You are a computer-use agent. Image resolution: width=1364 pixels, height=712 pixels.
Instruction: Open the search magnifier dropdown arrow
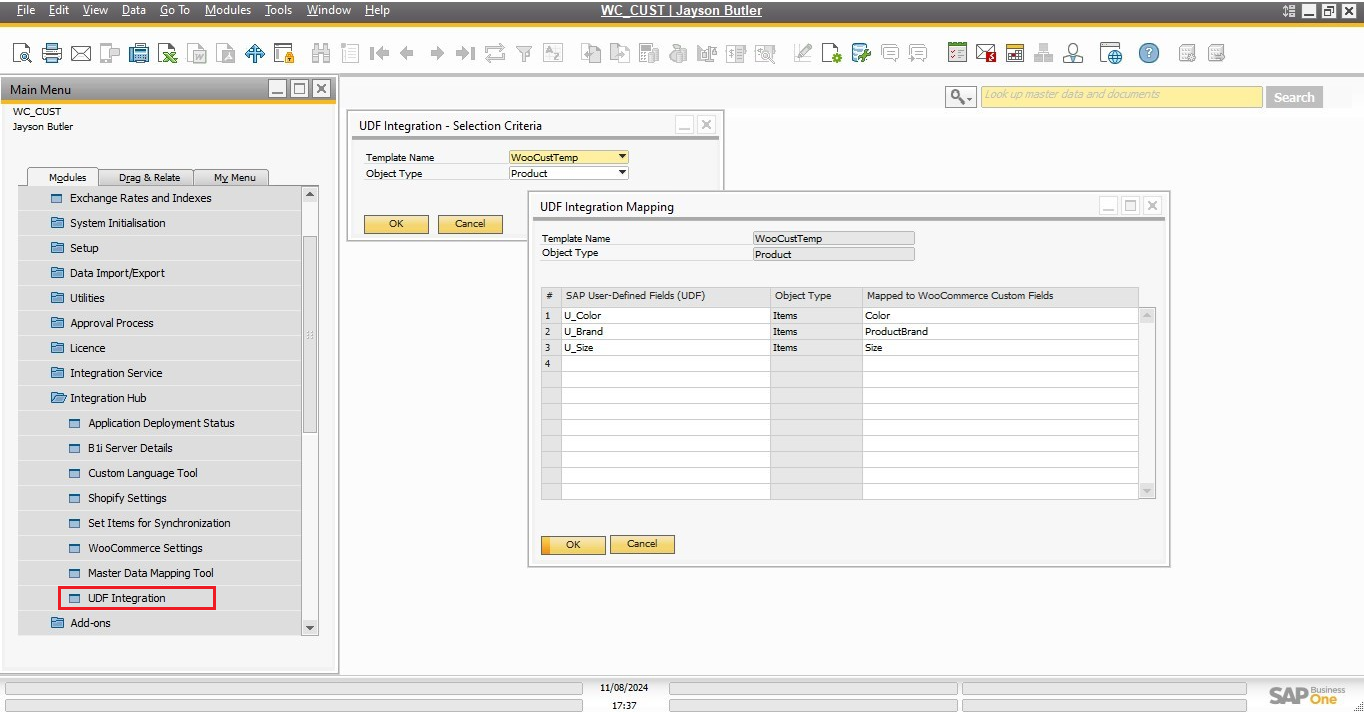click(x=969, y=97)
